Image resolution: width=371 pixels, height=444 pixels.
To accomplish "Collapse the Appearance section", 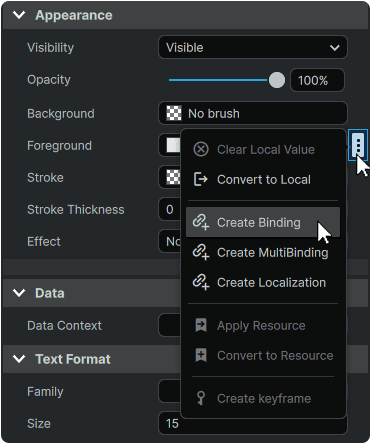I will [x=19, y=15].
